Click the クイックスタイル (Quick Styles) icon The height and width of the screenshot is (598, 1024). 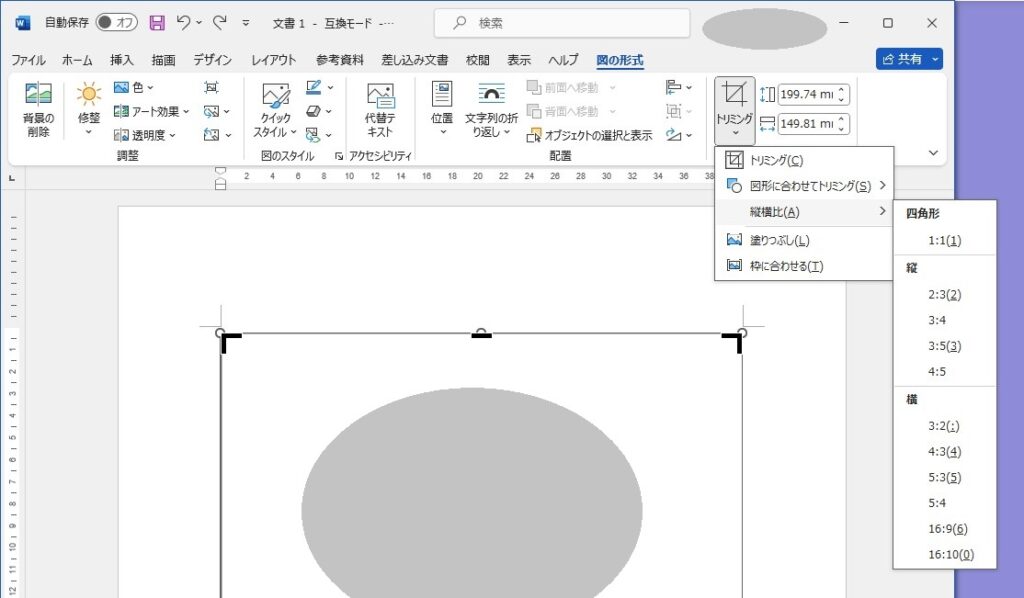coord(276,97)
